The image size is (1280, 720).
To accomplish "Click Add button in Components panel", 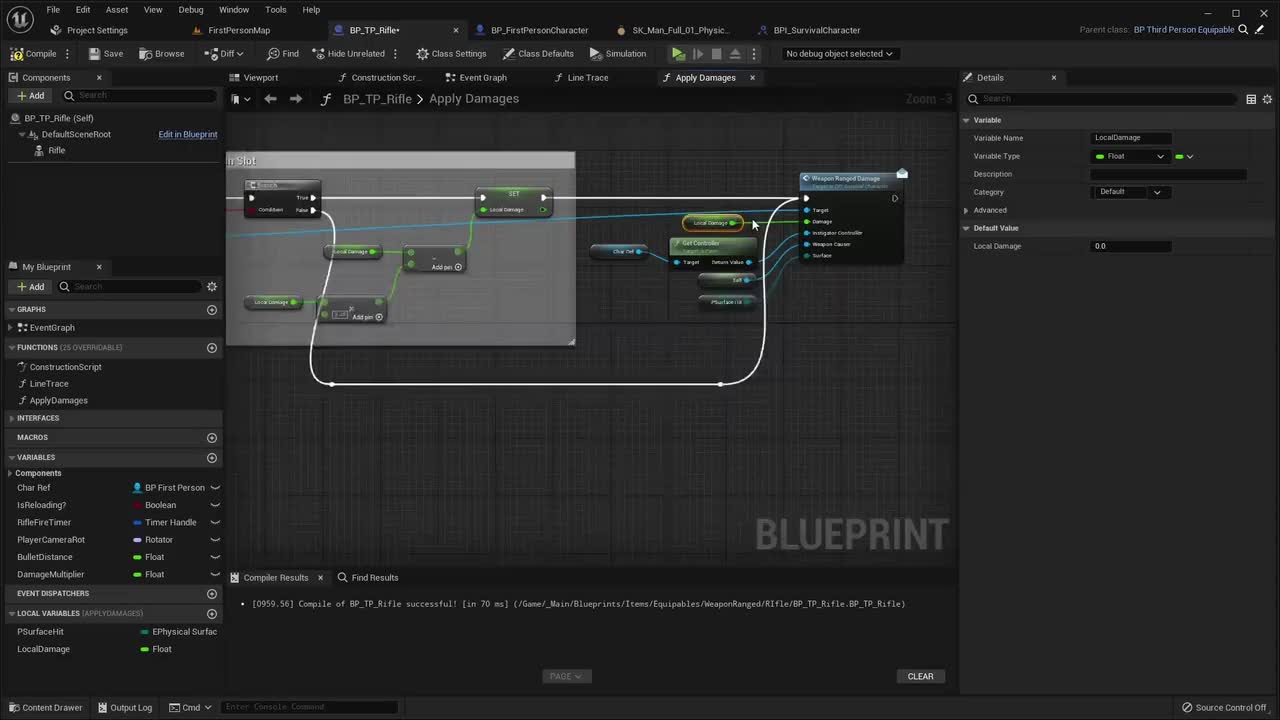I will pos(30,96).
